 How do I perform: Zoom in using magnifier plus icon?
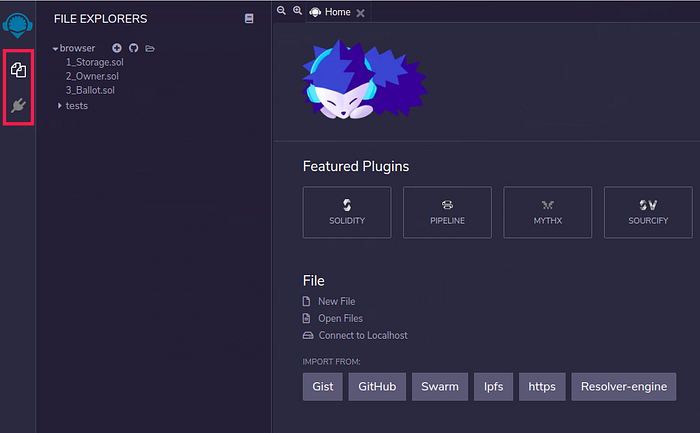tap(297, 10)
